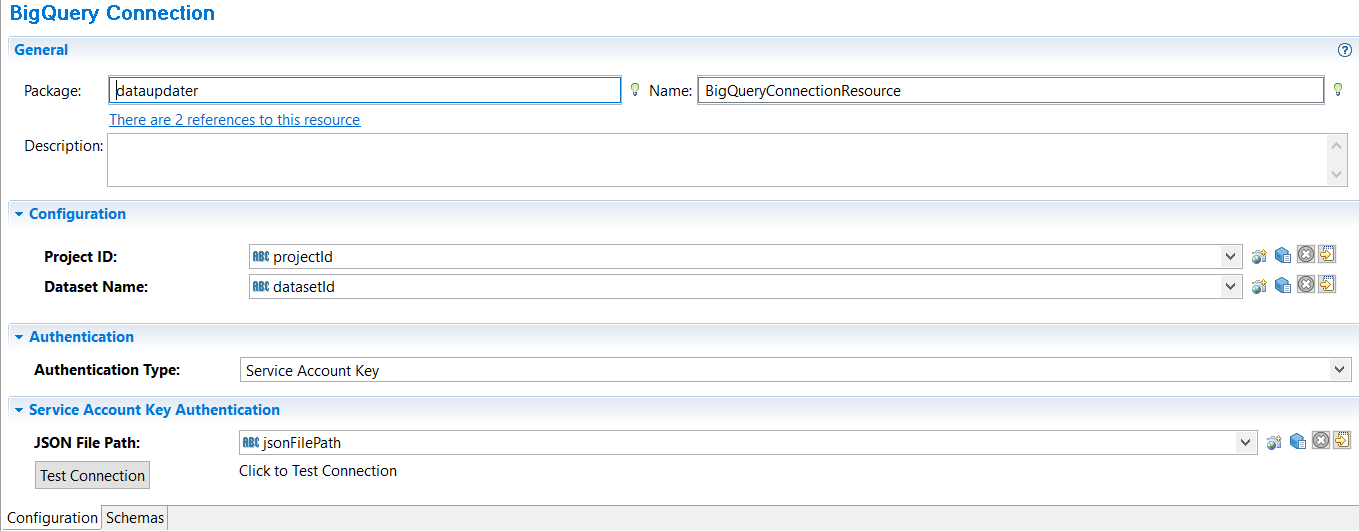Click the Description scrollbar down arrow
The width and height of the screenshot is (1359, 531).
tap(1338, 174)
